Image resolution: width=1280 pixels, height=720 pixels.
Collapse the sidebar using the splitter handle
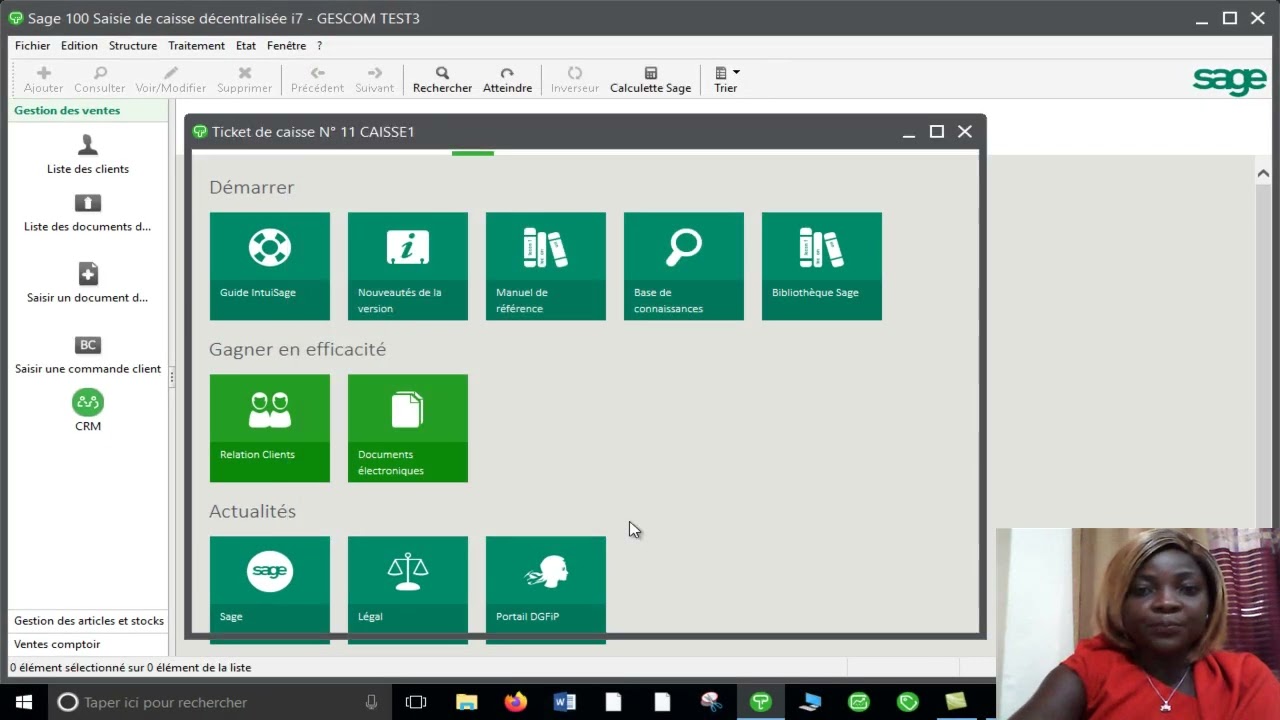[x=171, y=376]
